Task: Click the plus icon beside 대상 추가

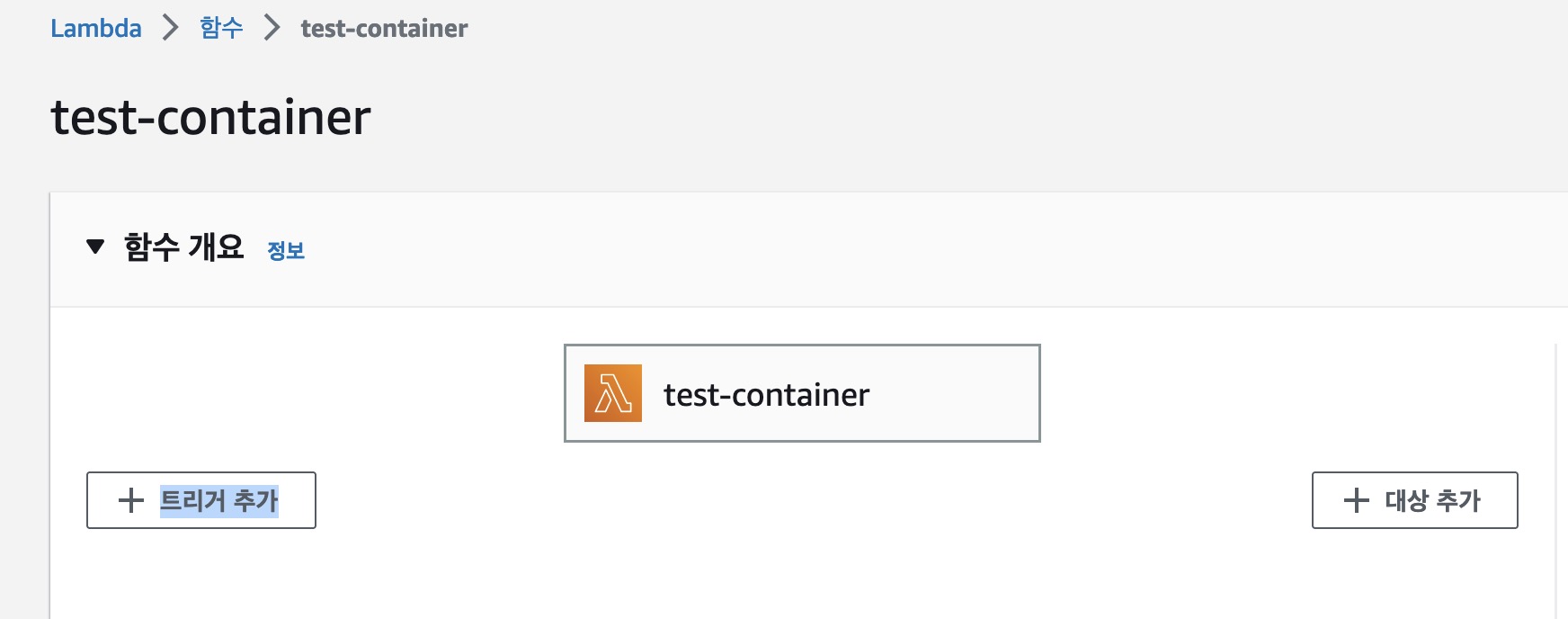Action: click(x=1356, y=500)
